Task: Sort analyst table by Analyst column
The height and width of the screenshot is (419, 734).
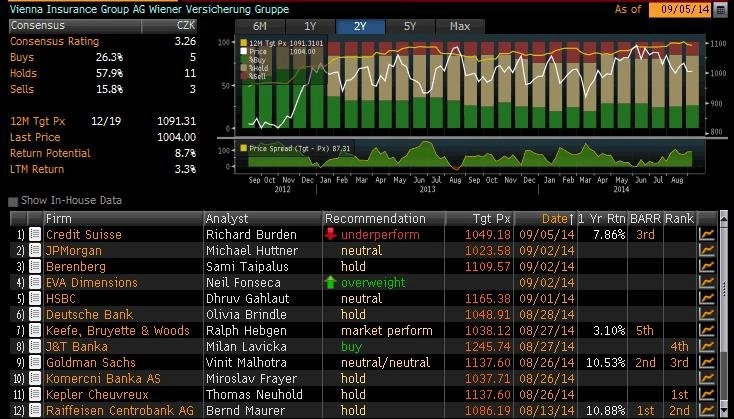Action: [263, 219]
